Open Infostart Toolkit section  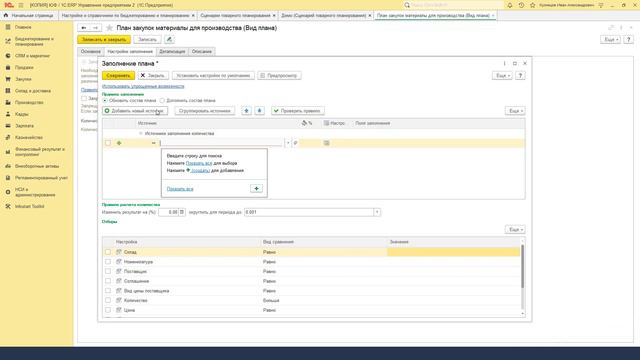29,207
